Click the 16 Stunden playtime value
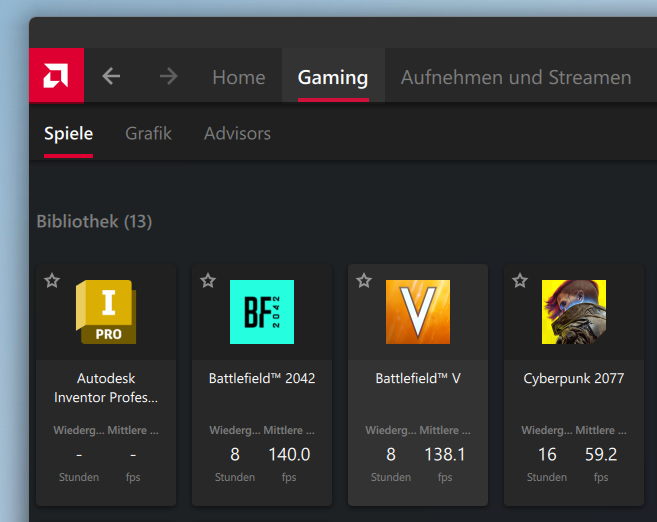Screen dimensions: 657x522 [547, 455]
